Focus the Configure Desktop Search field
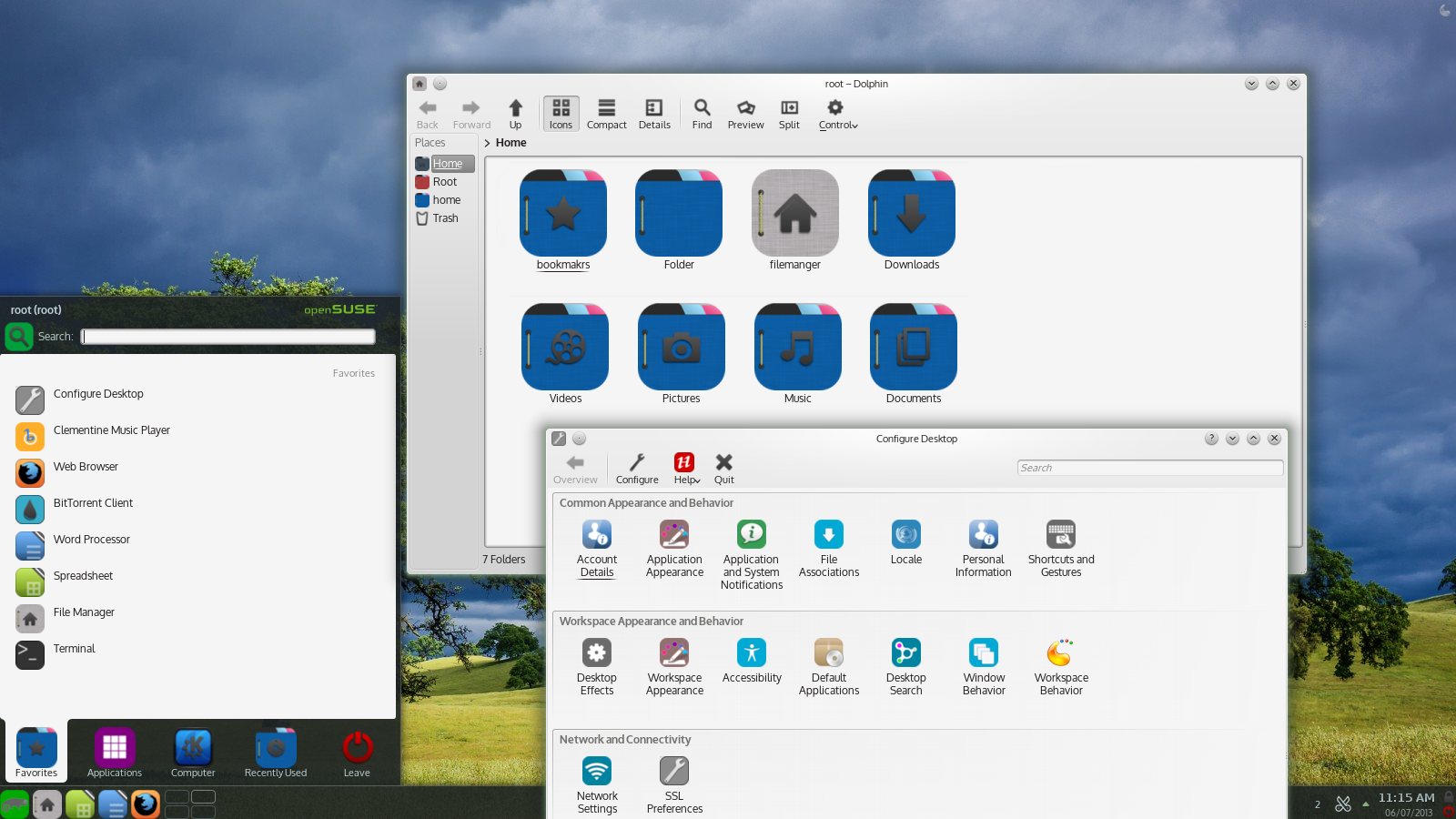The width and height of the screenshot is (1456, 819). pos(1150,468)
